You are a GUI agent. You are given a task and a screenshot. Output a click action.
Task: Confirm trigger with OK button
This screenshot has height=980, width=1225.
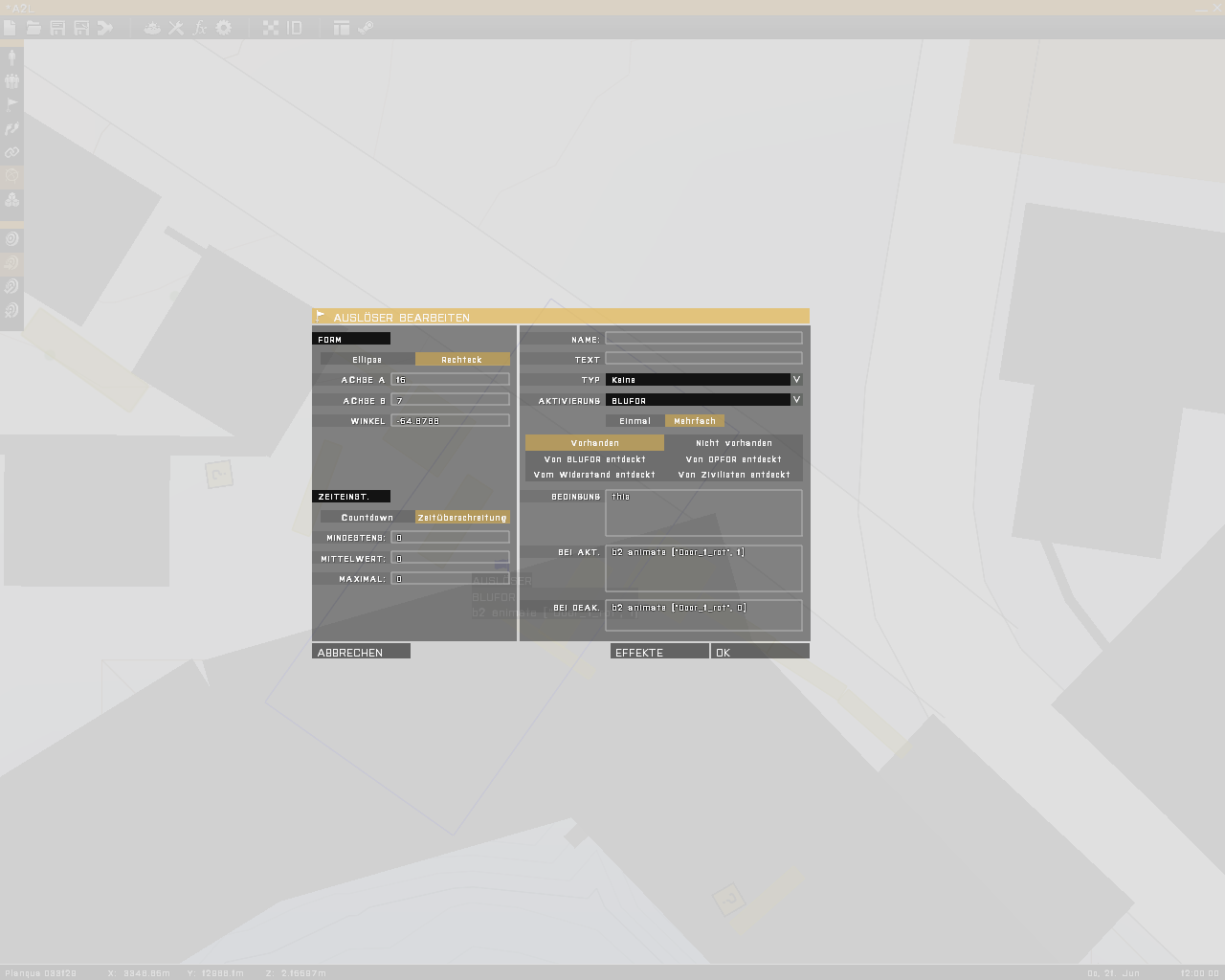coord(760,652)
